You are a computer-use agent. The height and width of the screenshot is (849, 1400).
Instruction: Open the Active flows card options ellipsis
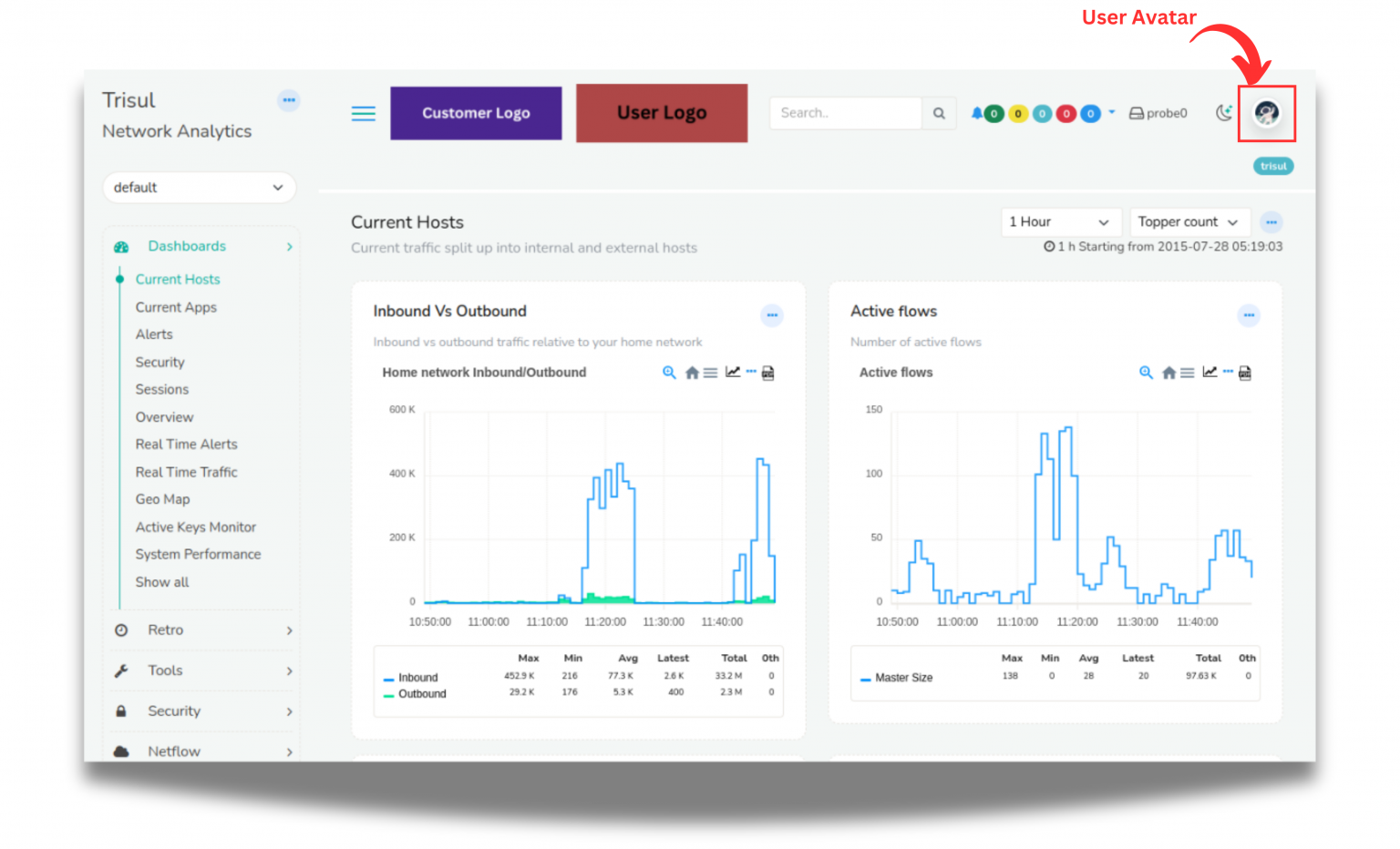point(1249,315)
